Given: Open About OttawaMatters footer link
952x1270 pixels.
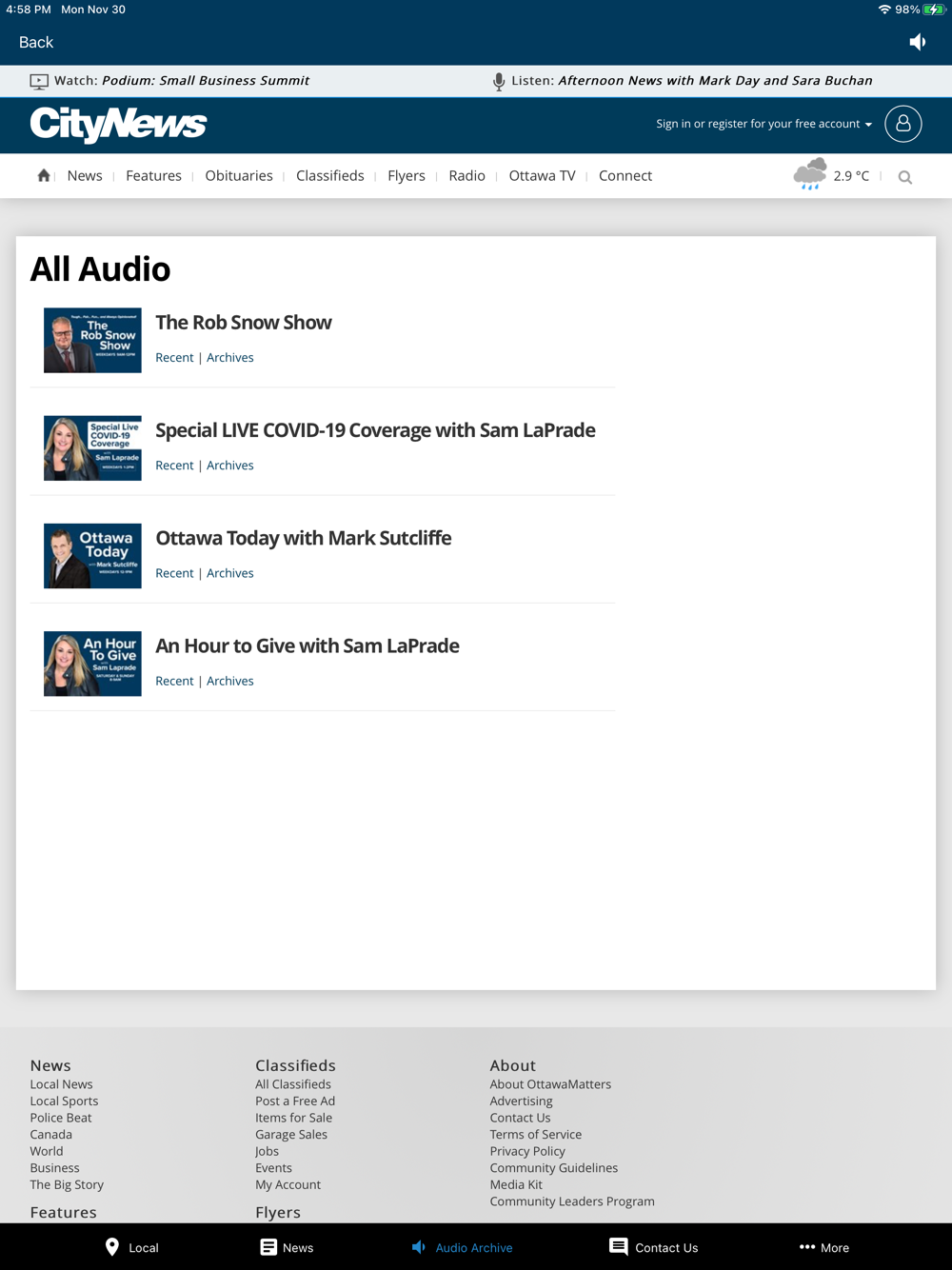Looking at the screenshot, I should (550, 1084).
